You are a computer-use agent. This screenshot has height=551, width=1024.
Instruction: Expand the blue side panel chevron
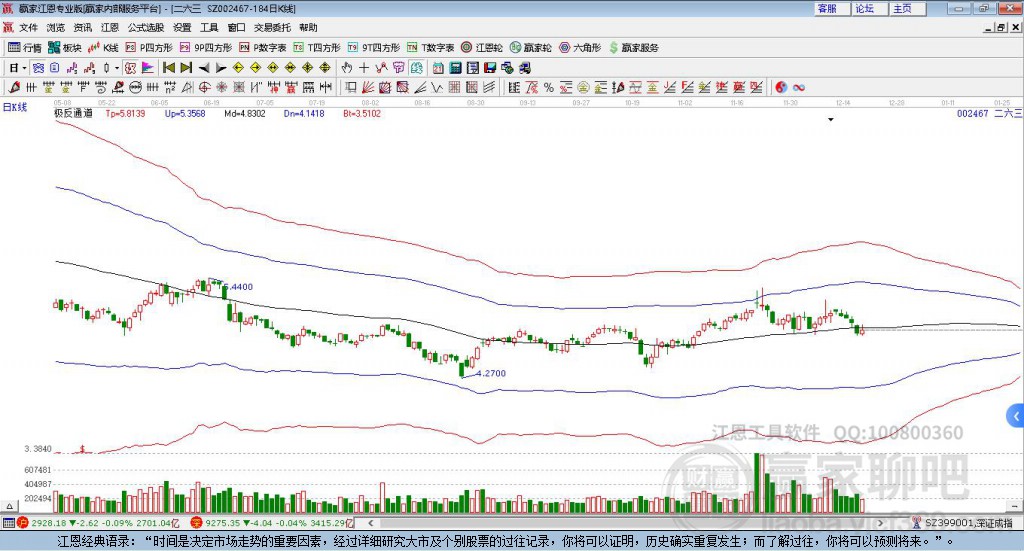(1016, 416)
